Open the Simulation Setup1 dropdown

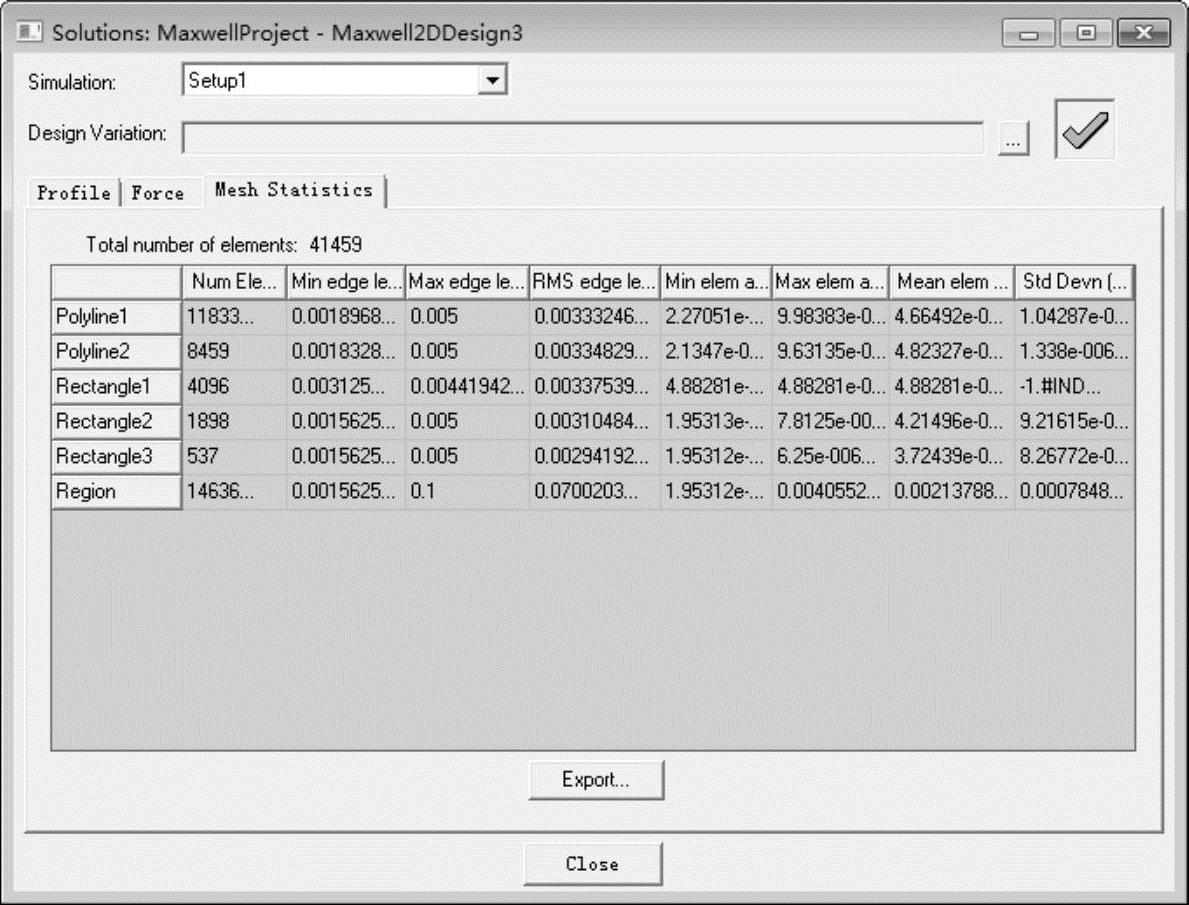click(492, 80)
